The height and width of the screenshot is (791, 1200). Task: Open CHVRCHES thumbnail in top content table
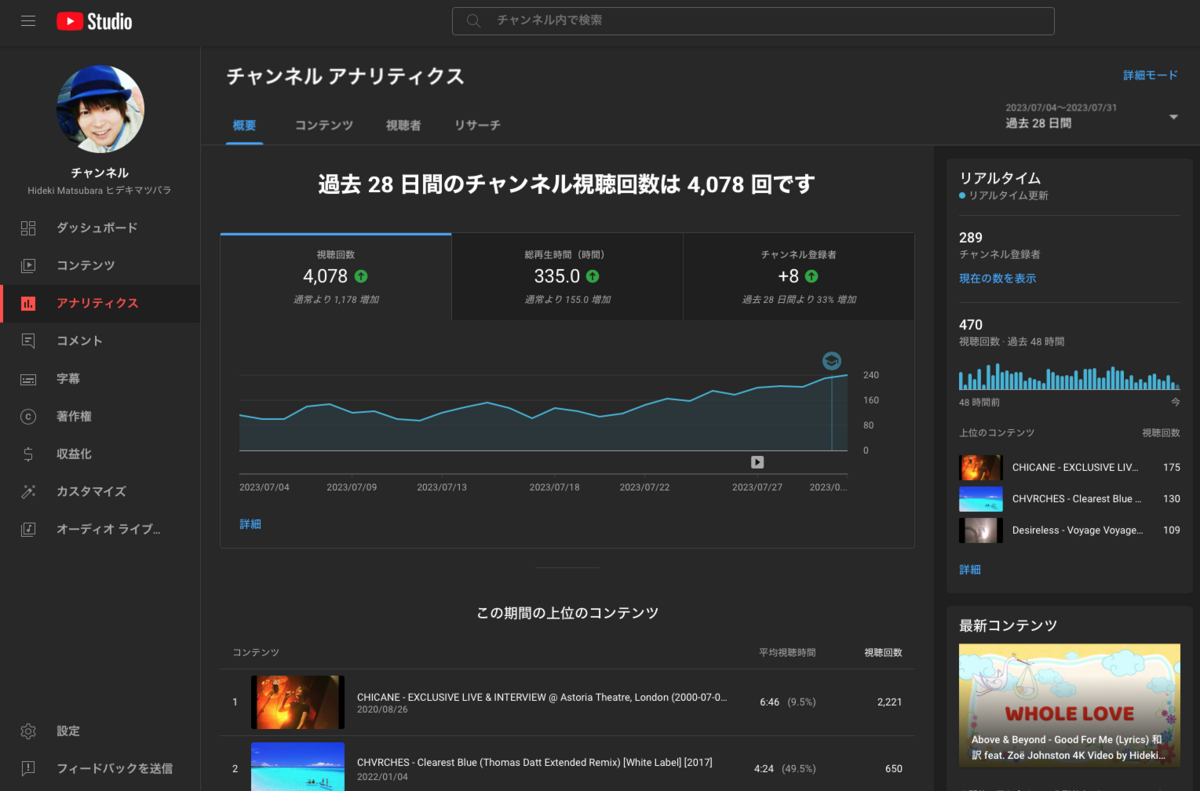pyautogui.click(x=298, y=767)
